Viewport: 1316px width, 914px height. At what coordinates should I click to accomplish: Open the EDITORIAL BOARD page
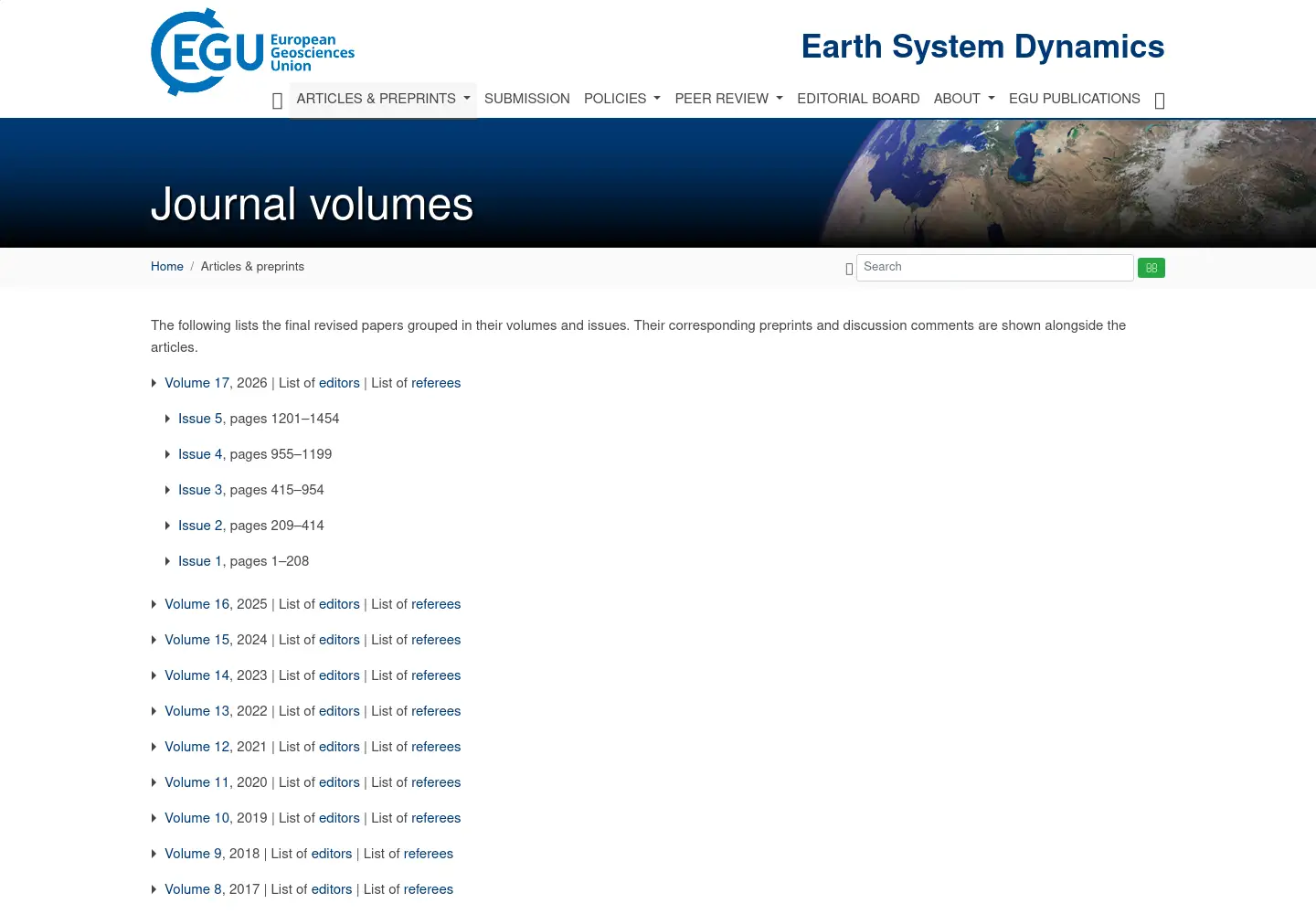(858, 99)
